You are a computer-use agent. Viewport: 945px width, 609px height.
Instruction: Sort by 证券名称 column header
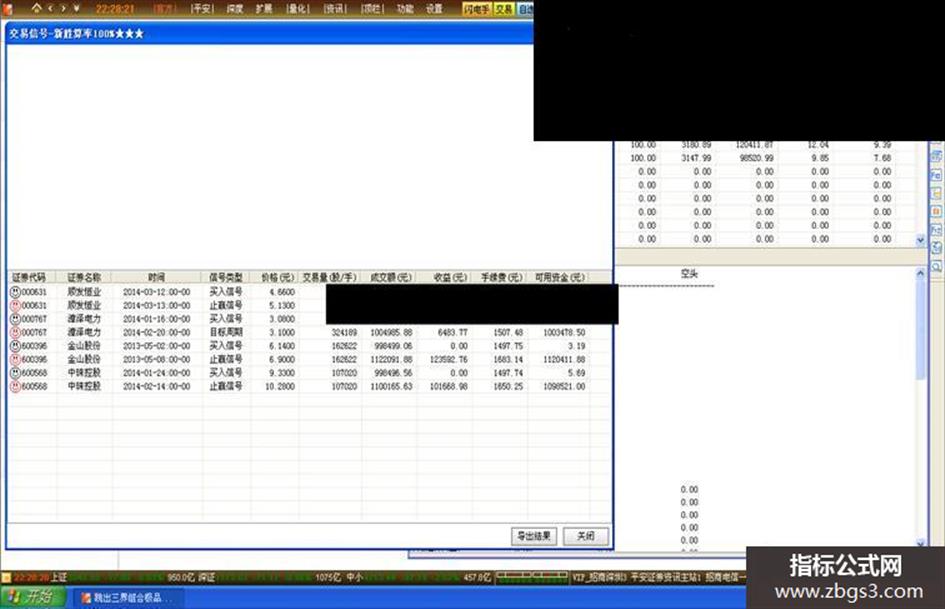(84, 277)
